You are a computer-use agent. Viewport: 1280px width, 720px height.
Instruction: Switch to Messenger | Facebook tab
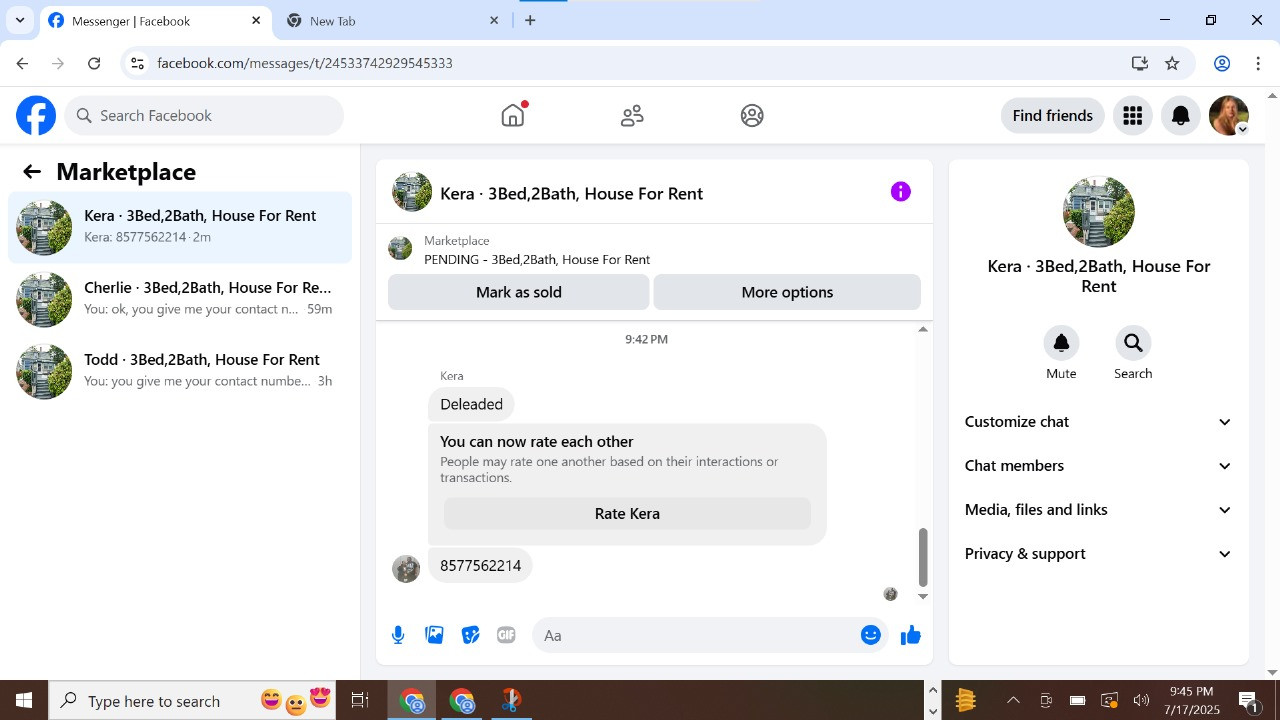tap(155, 21)
